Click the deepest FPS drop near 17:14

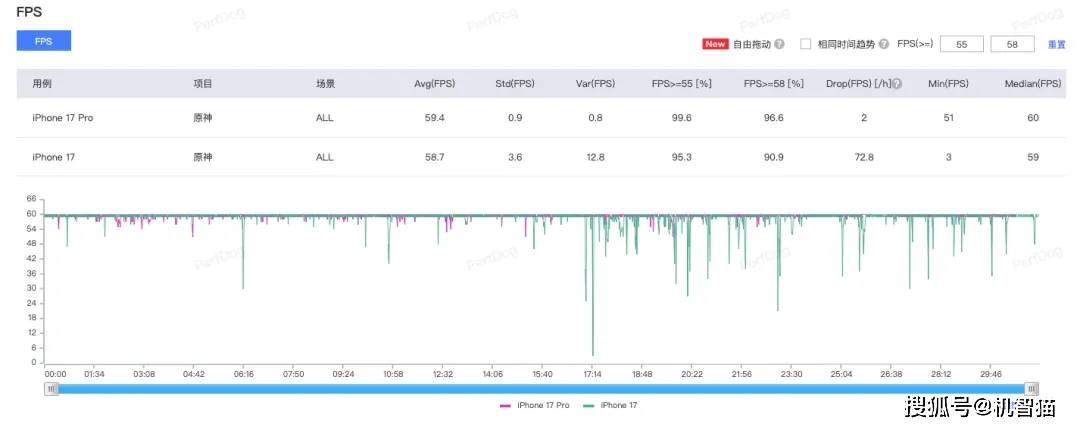[x=593, y=353]
